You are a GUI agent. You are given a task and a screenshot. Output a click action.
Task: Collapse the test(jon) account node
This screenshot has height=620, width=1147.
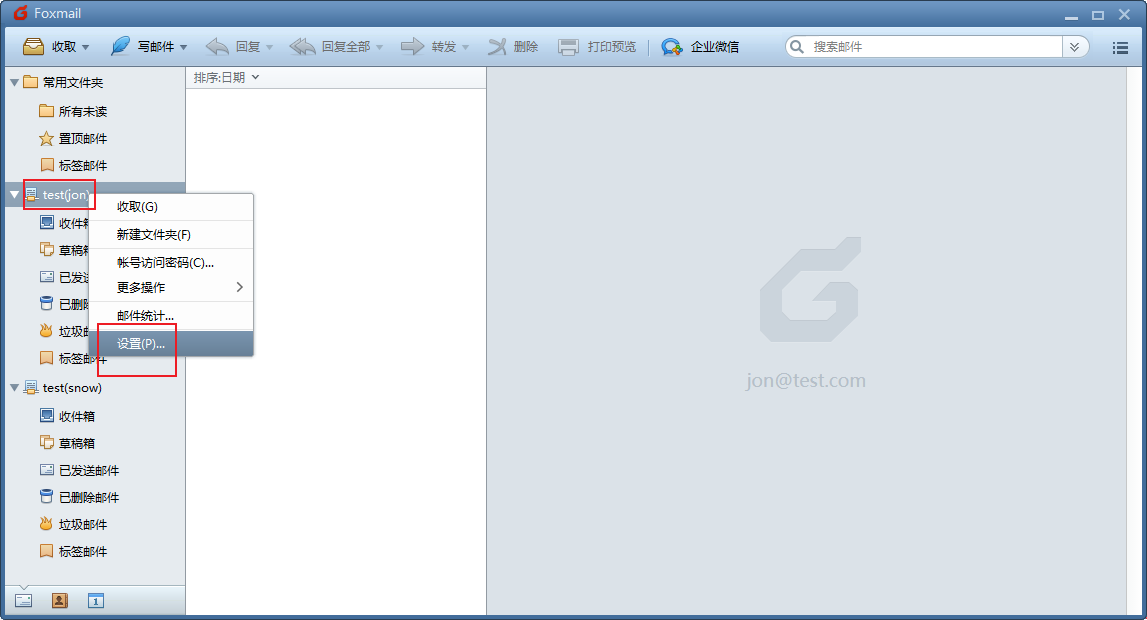point(14,194)
